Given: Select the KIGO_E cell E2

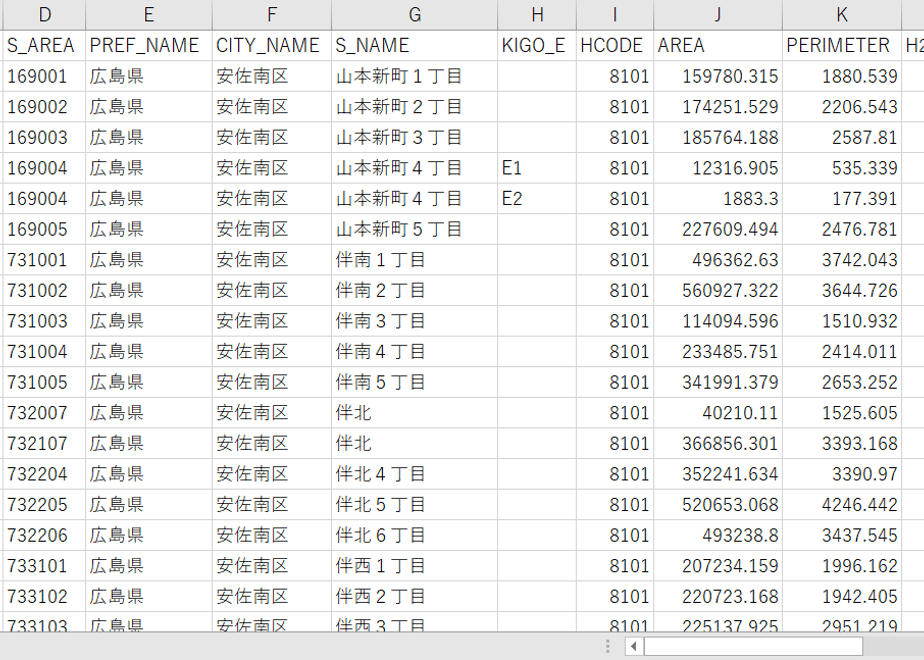Looking at the screenshot, I should [537, 199].
